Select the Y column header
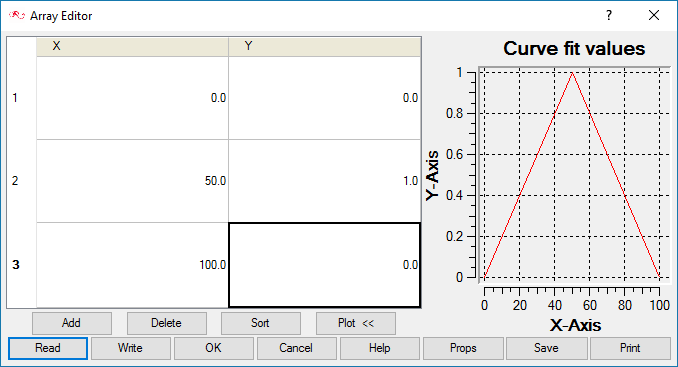Image resolution: width=678 pixels, height=367 pixels. tap(324, 47)
